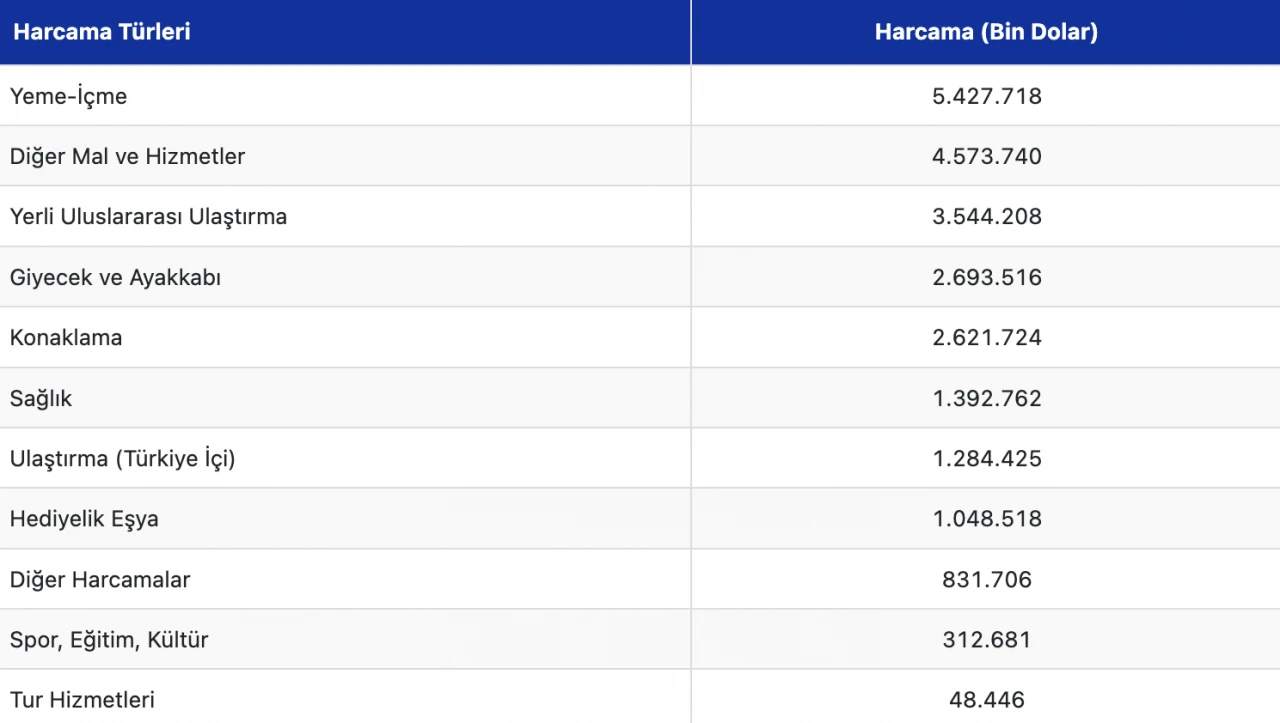
Task: Click the Tur Hizmetleri row label
Action: 82,700
